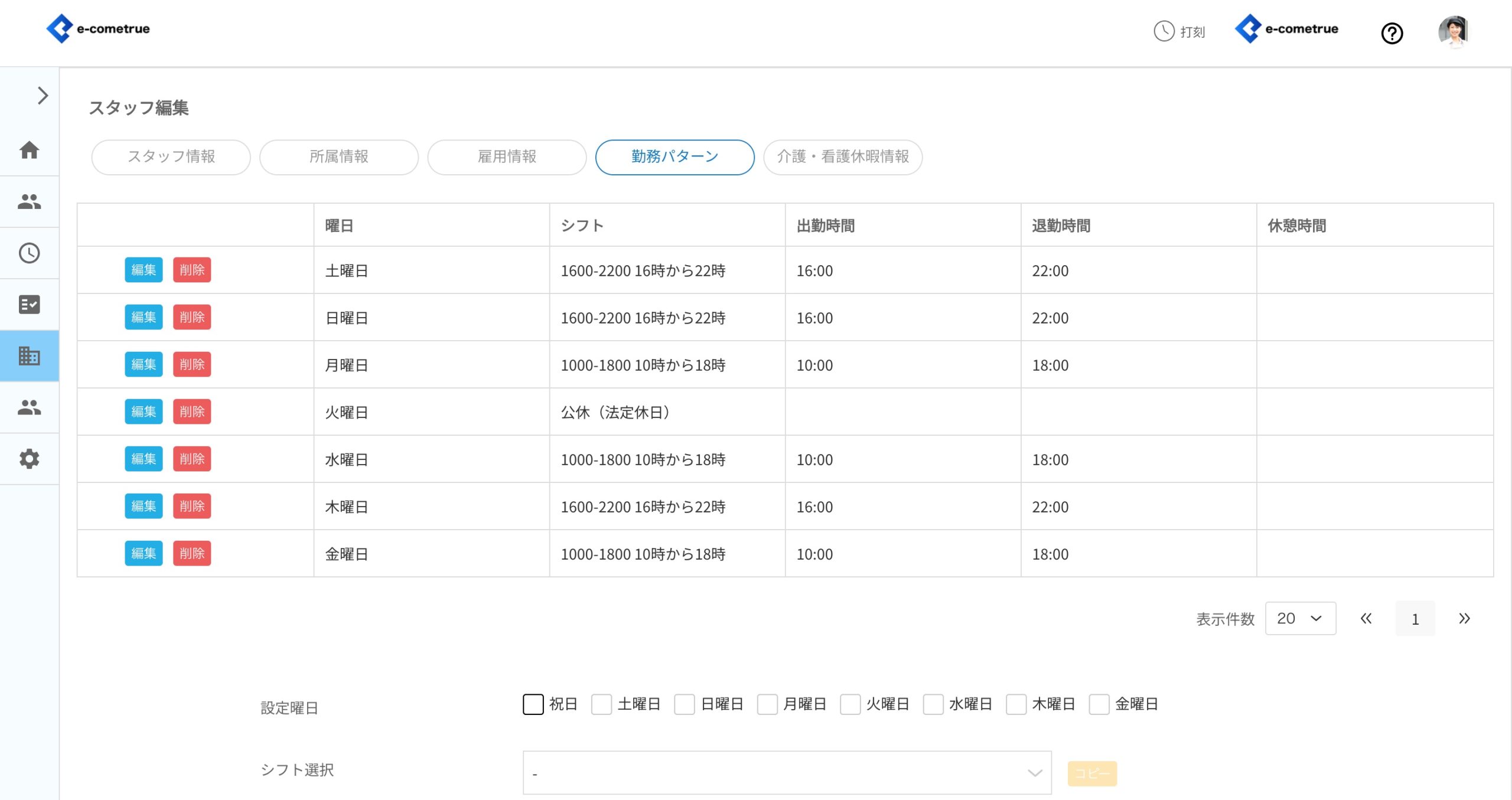Click the yellow コピー button
This screenshot has width=1512, height=800.
click(x=1091, y=773)
